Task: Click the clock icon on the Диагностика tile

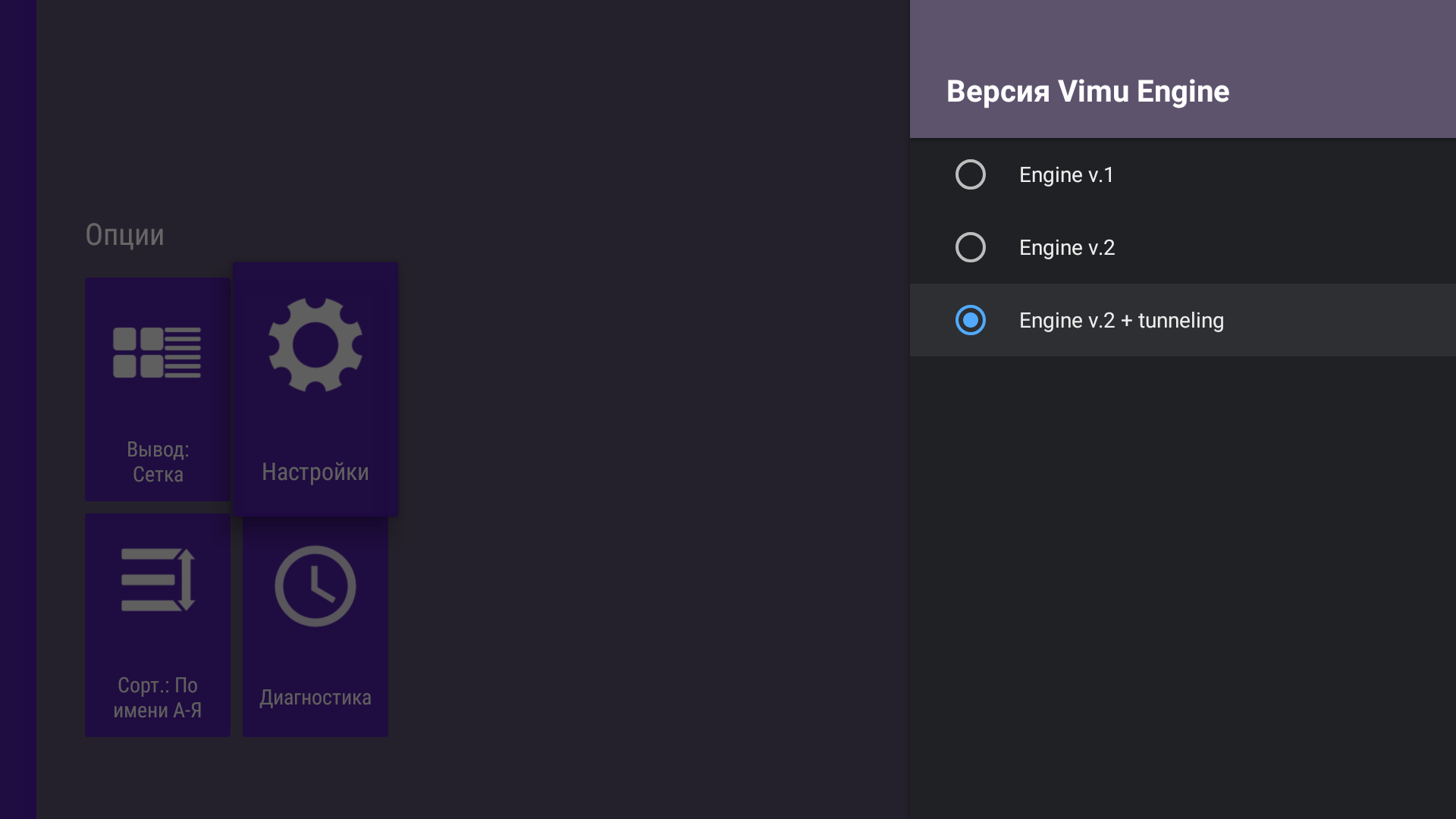Action: [315, 585]
